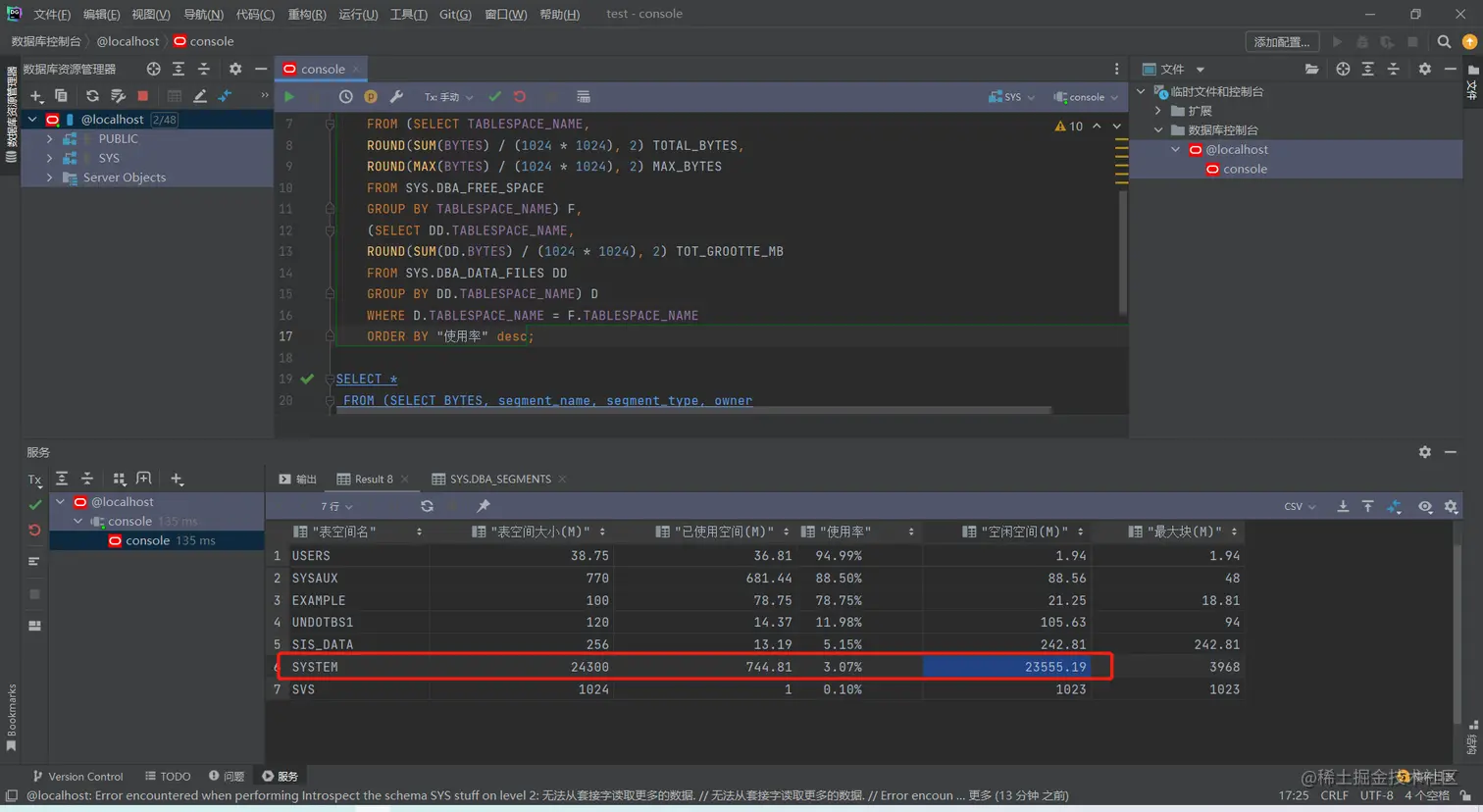Sort by the "表空间名" column header
The height and width of the screenshot is (812, 1483).
click(x=359, y=532)
